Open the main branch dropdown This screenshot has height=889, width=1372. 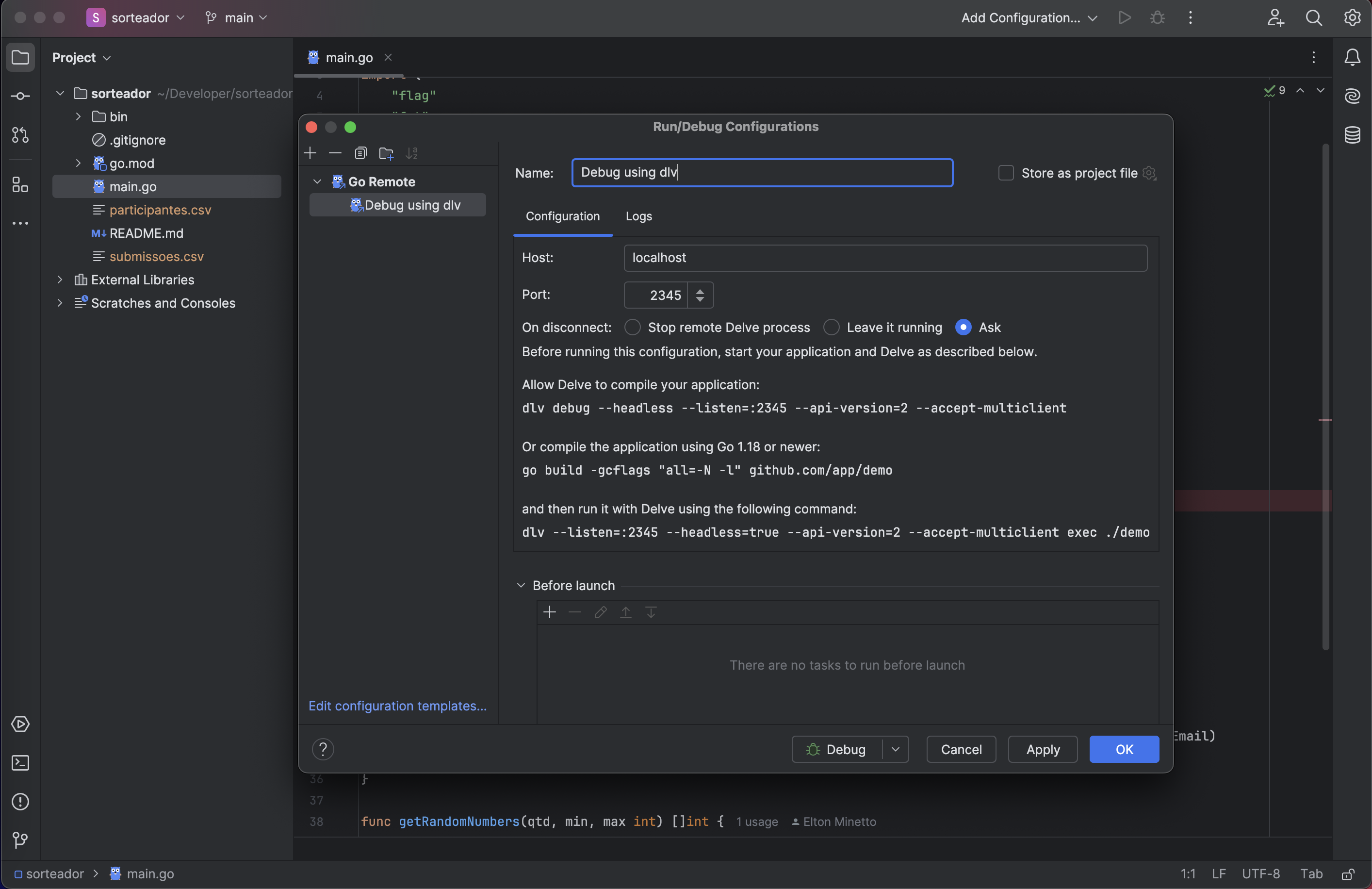point(236,17)
